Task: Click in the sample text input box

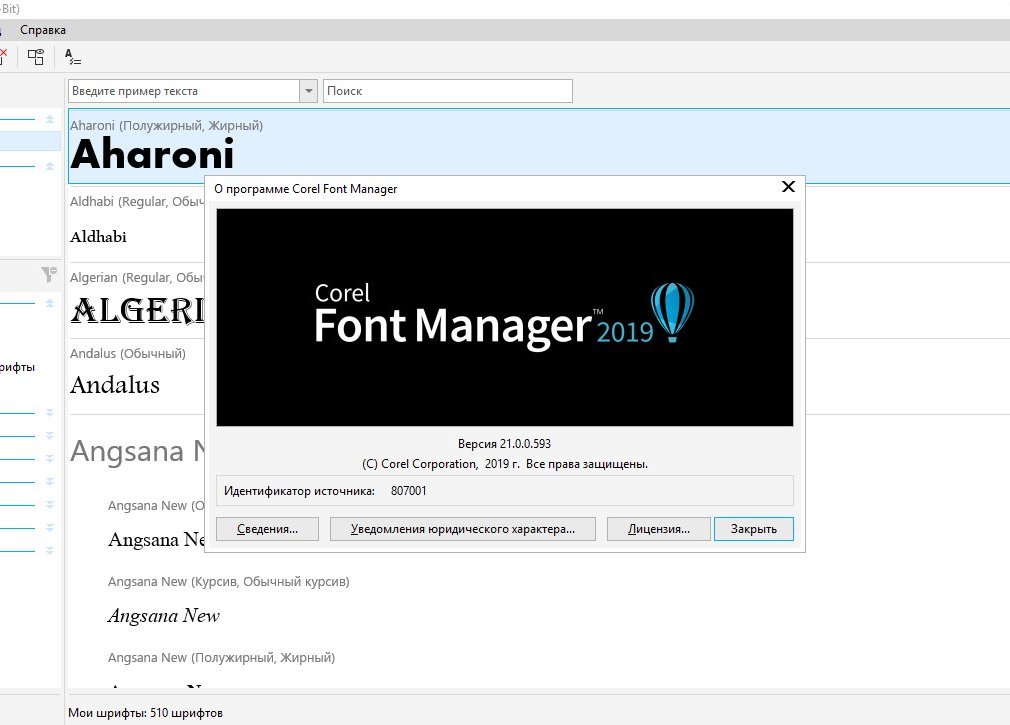Action: pos(184,91)
